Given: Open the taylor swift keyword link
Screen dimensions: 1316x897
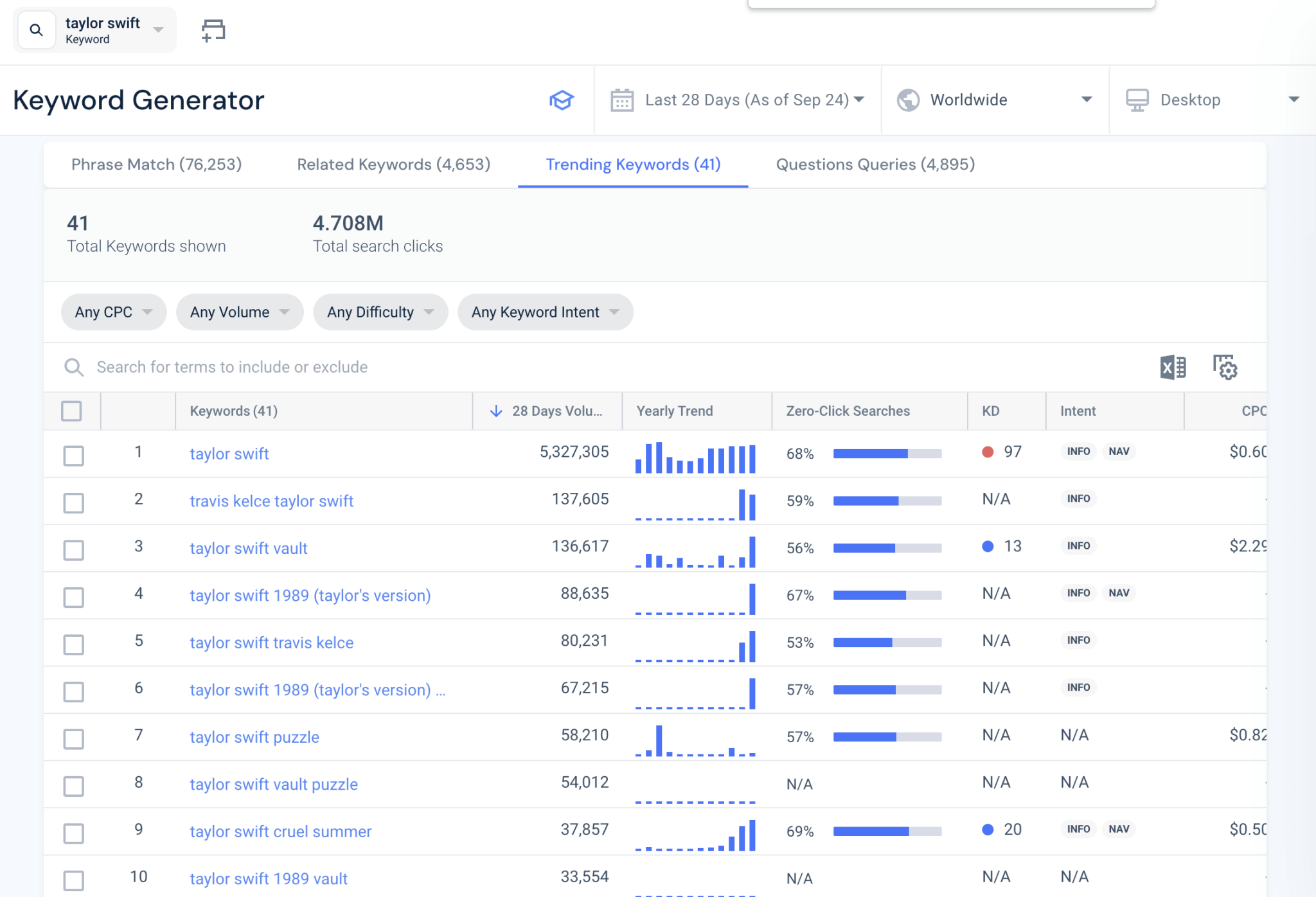Looking at the screenshot, I should point(229,454).
